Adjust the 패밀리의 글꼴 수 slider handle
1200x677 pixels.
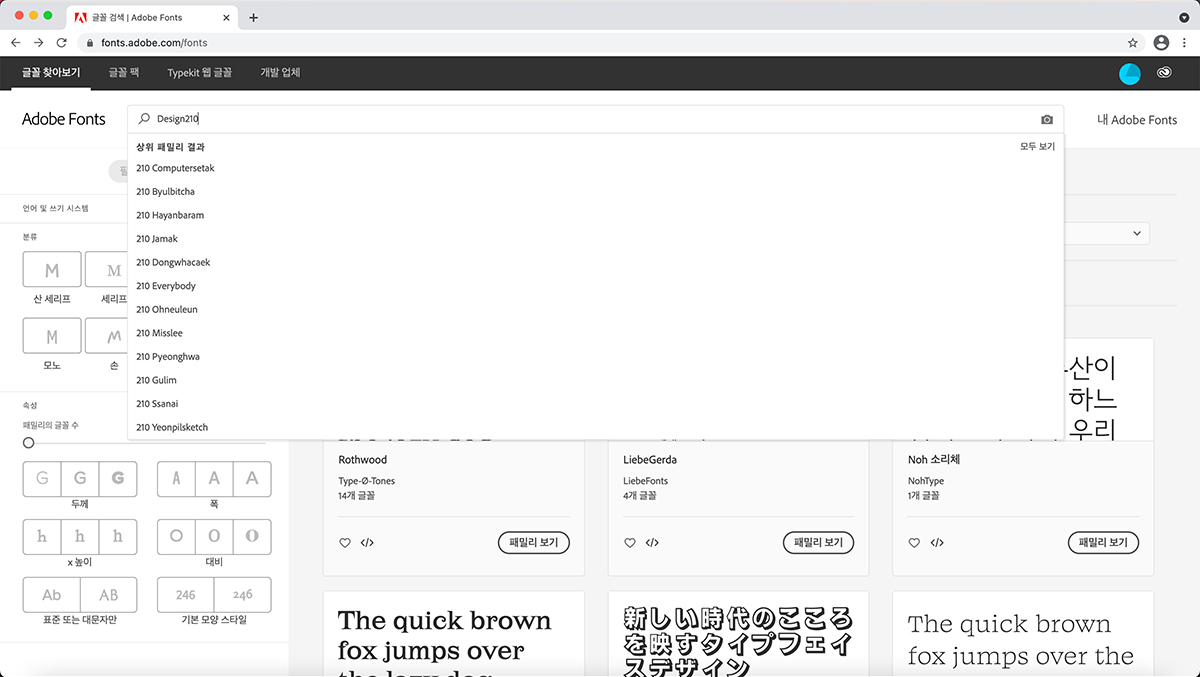click(28, 442)
